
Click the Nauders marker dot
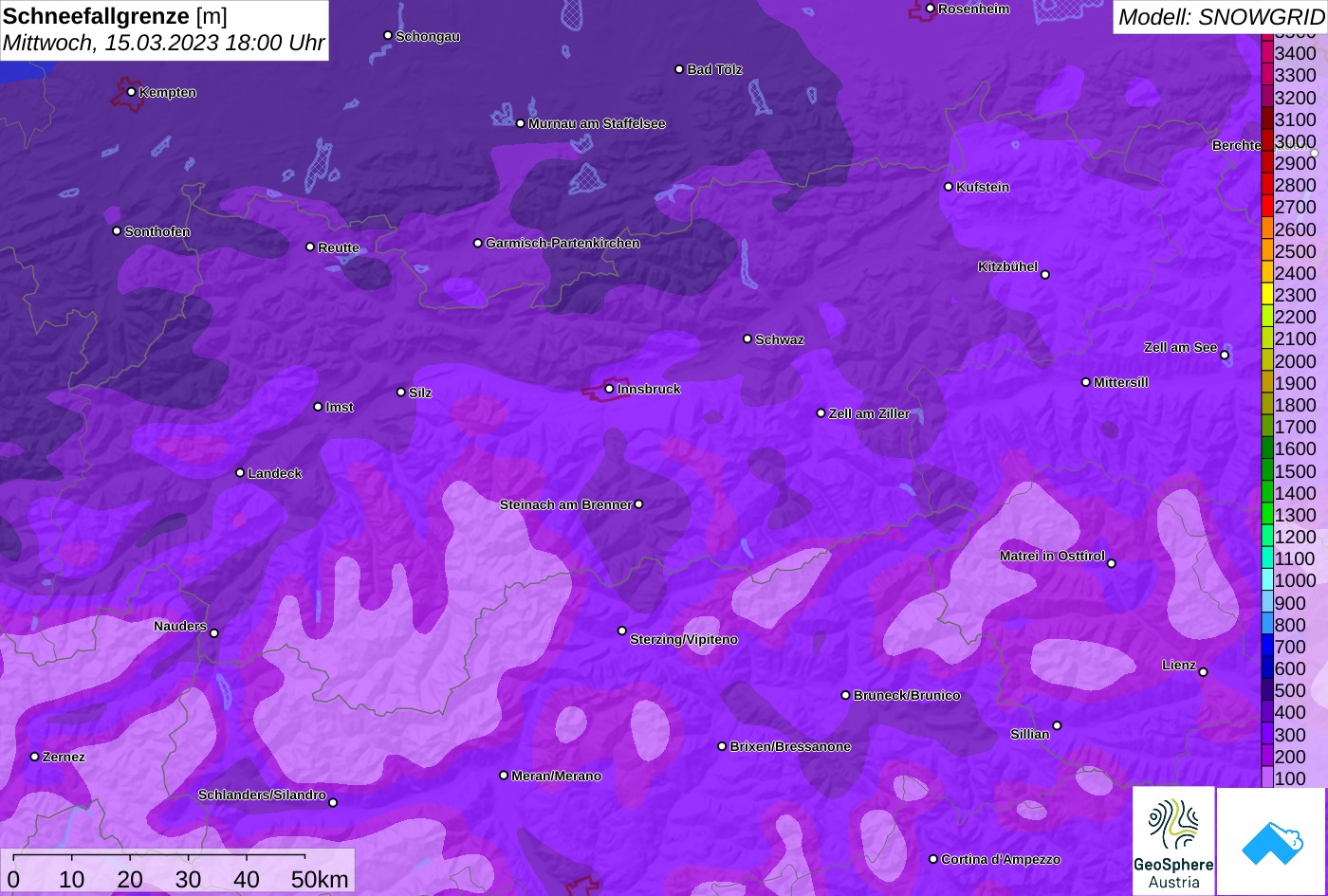(214, 633)
